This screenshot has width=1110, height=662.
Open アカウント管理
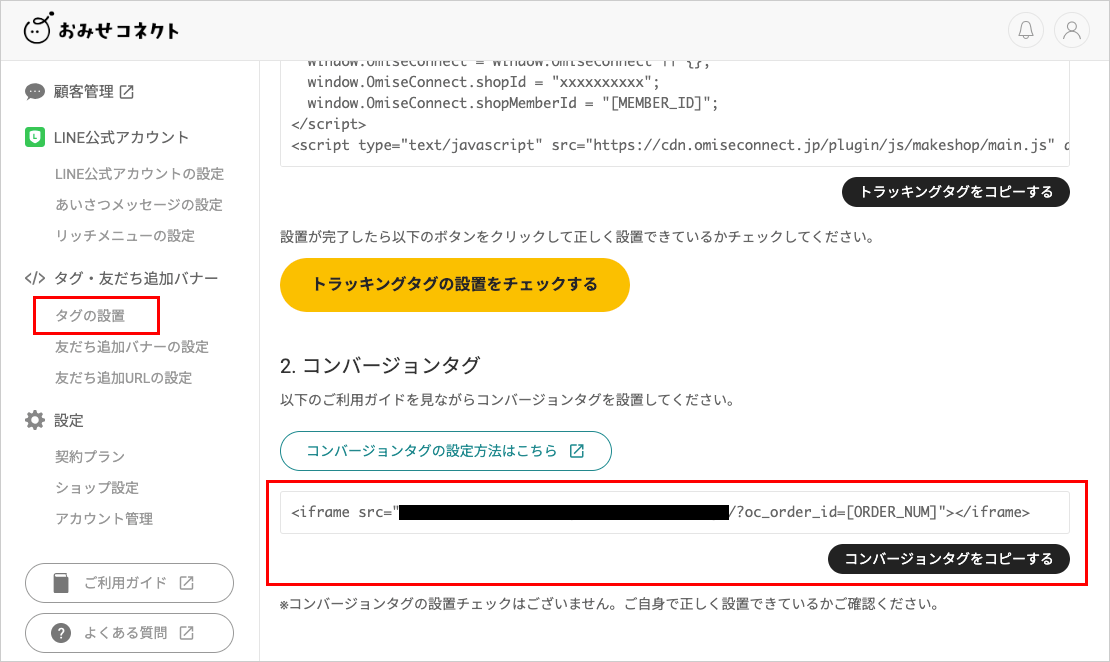click(x=104, y=519)
